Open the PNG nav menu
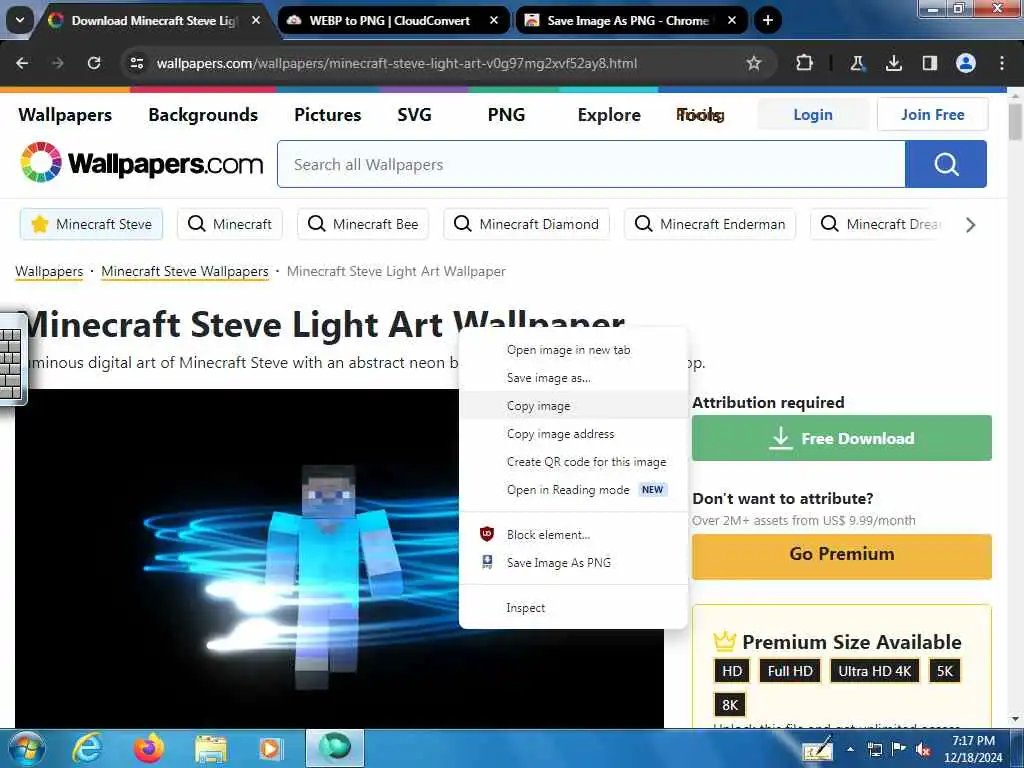The height and width of the screenshot is (768, 1024). 506,115
